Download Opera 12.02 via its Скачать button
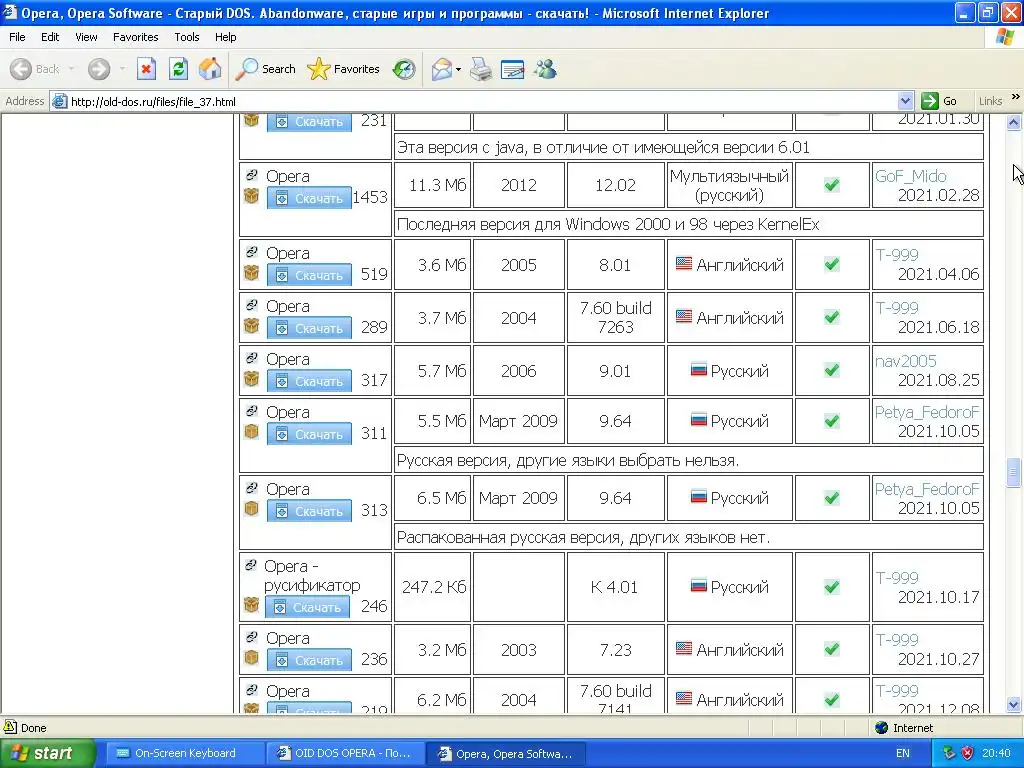This screenshot has height=768, width=1024. (309, 198)
